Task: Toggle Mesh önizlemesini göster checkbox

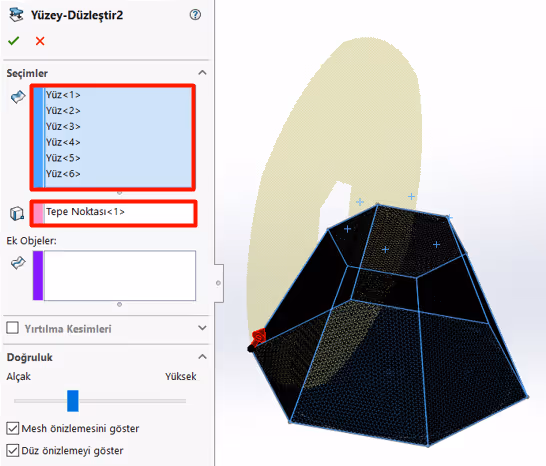Action: click(x=13, y=428)
